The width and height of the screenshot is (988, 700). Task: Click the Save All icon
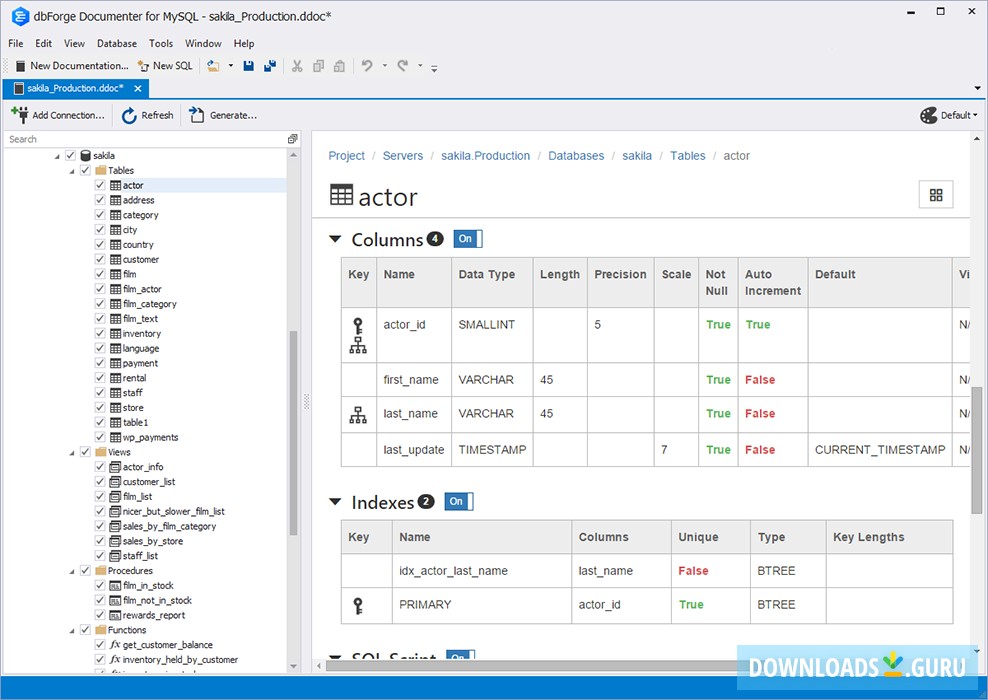pos(270,66)
